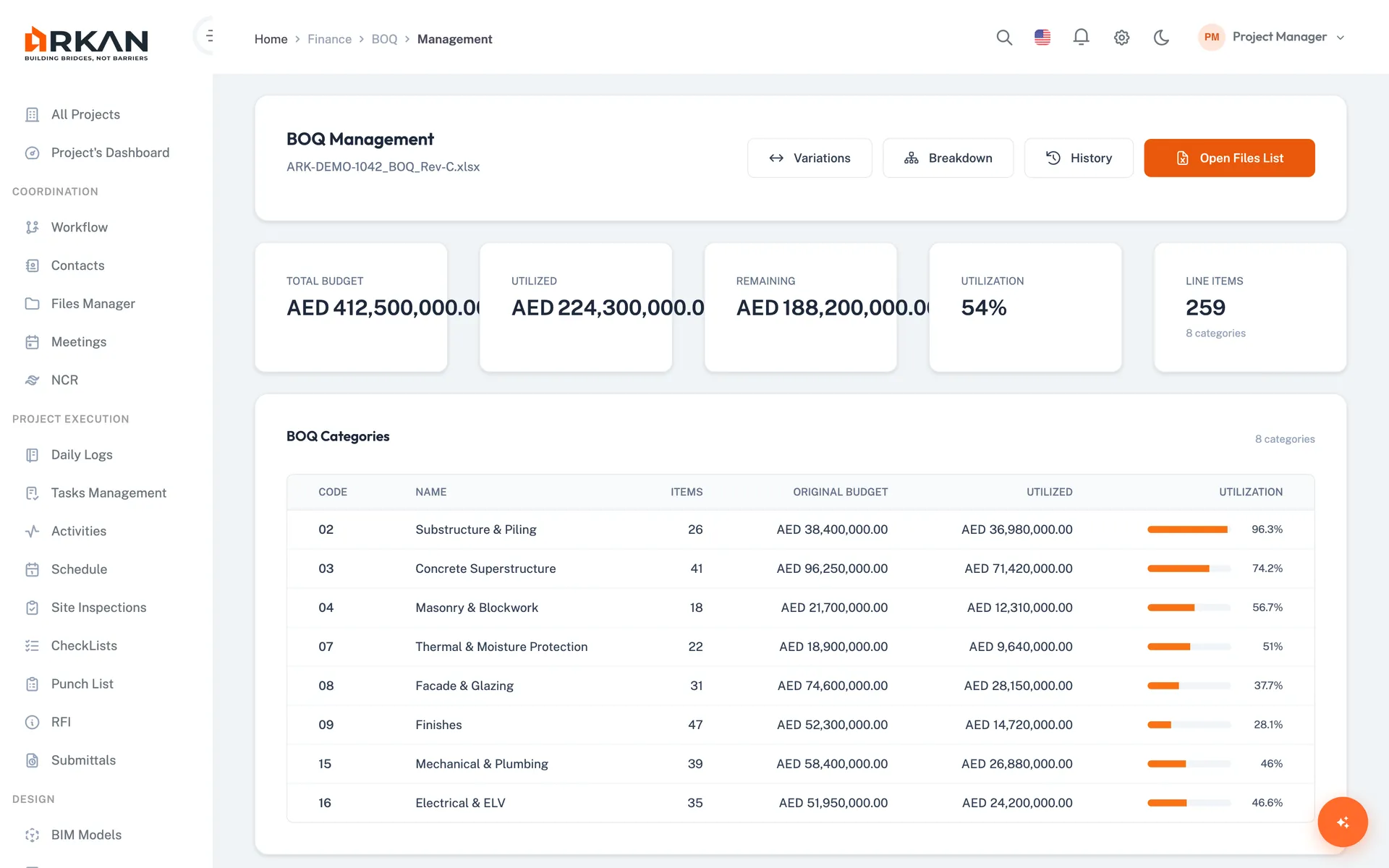Open the Variations view
Viewport: 1389px width, 868px height.
pos(810,158)
